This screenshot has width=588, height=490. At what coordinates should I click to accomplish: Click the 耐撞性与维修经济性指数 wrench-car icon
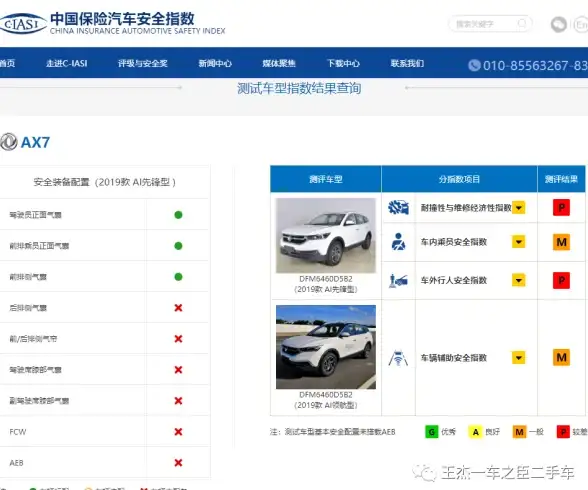tap(398, 207)
